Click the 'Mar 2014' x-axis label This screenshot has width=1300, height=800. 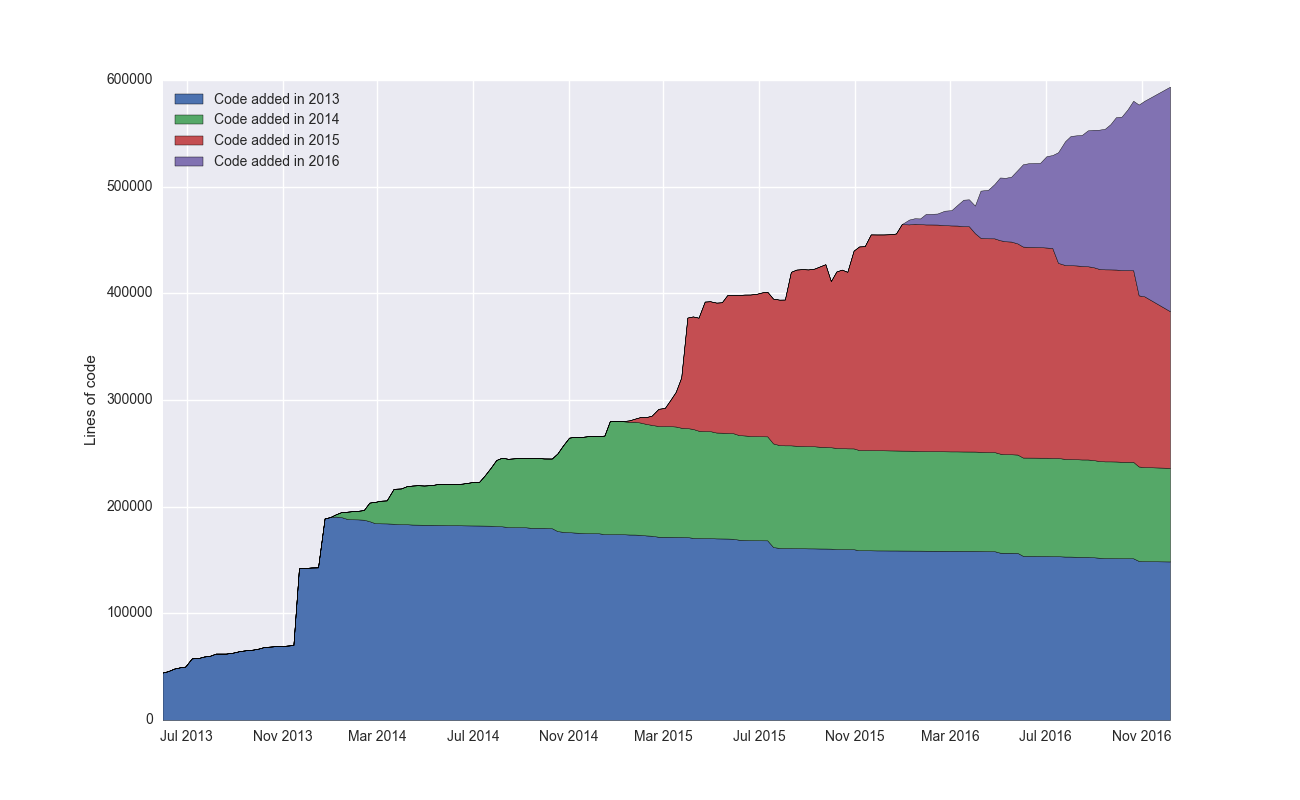378,736
